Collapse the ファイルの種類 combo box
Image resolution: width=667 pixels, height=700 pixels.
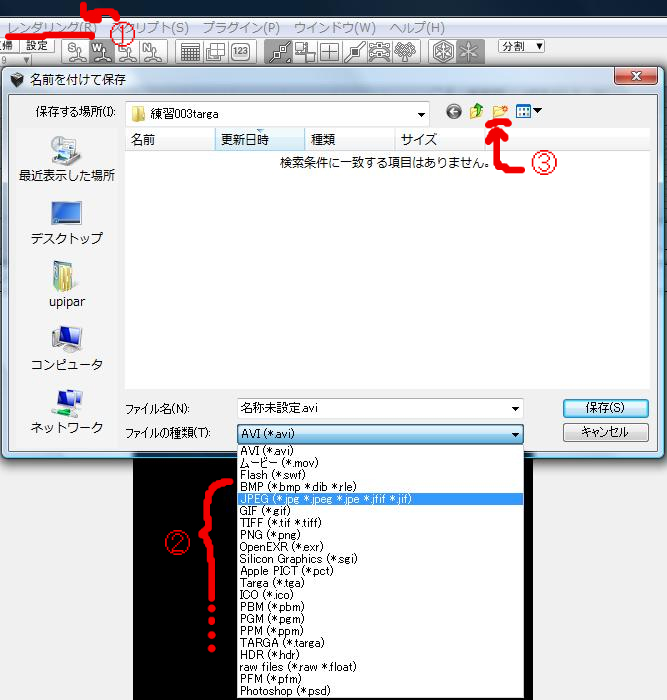[380, 433]
